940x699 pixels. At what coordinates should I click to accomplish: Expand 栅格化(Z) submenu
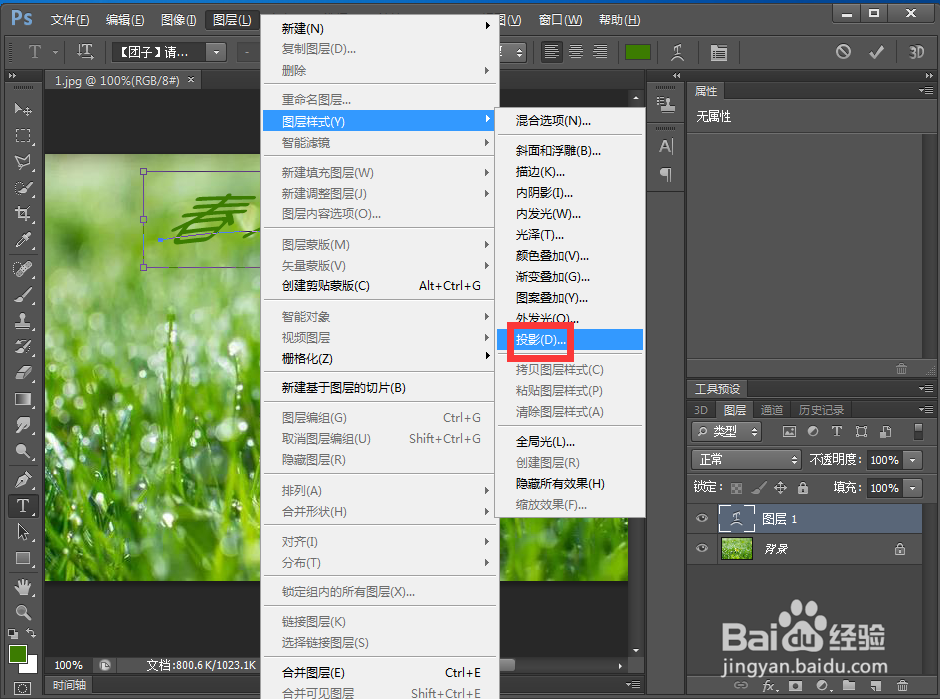tap(381, 358)
